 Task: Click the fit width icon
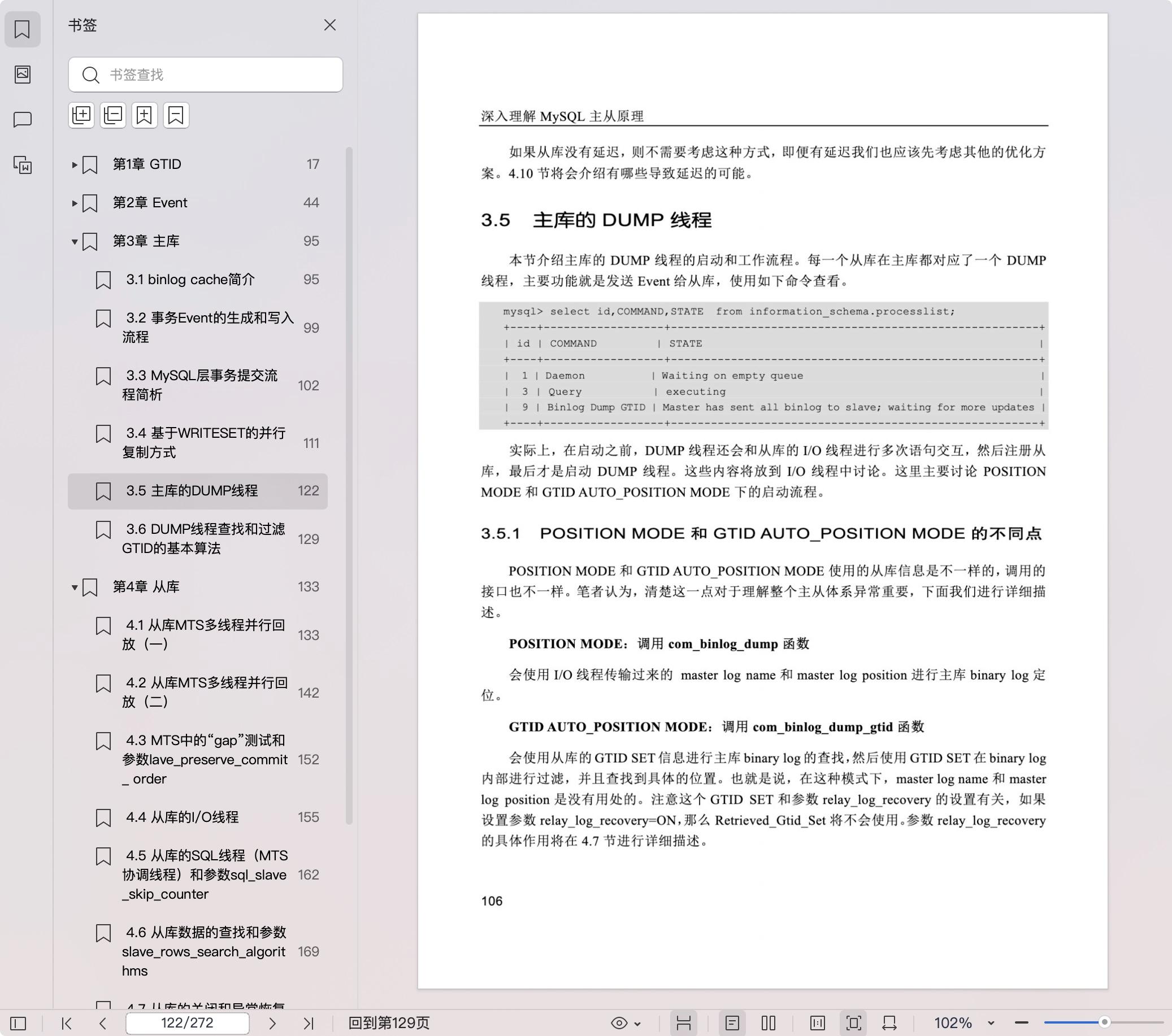point(889,1023)
